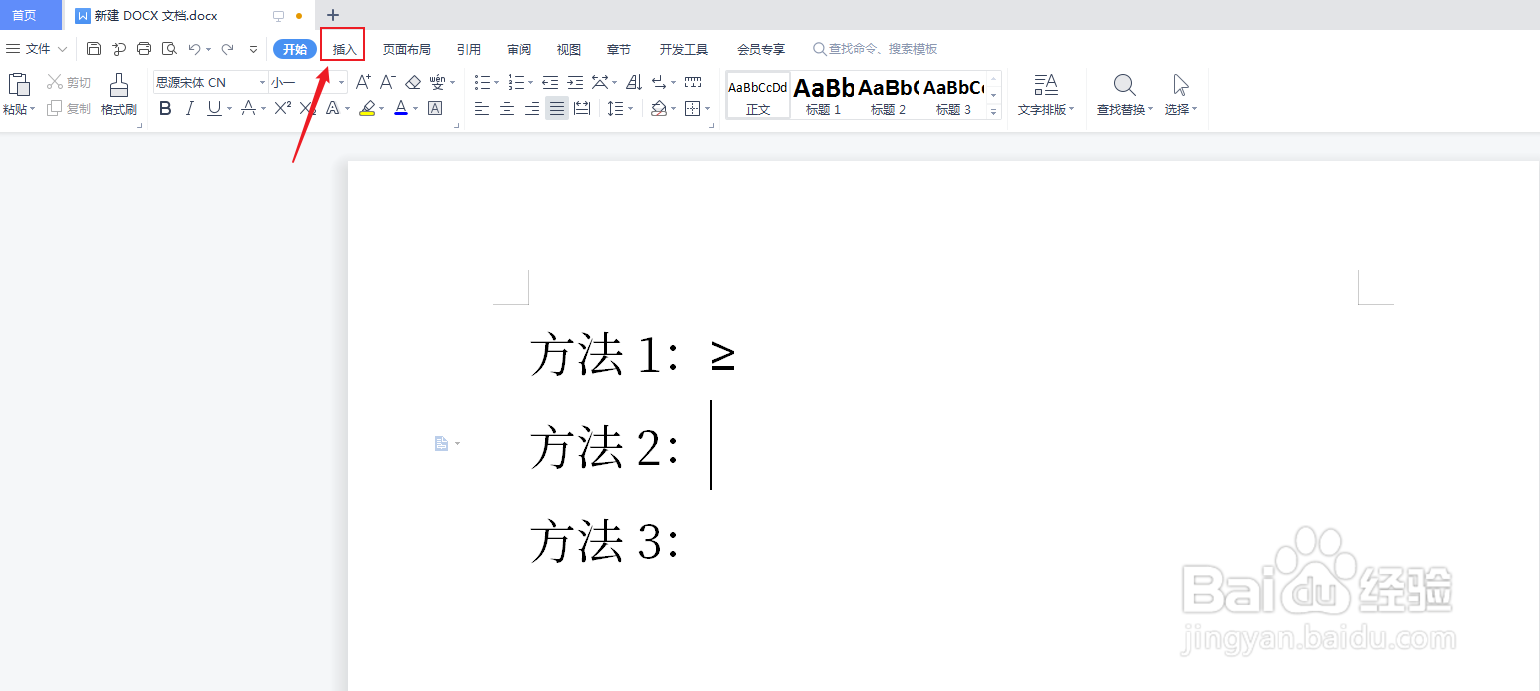Toggle justify alignment for the paragraph
The width and height of the screenshot is (1540, 691).
556,108
